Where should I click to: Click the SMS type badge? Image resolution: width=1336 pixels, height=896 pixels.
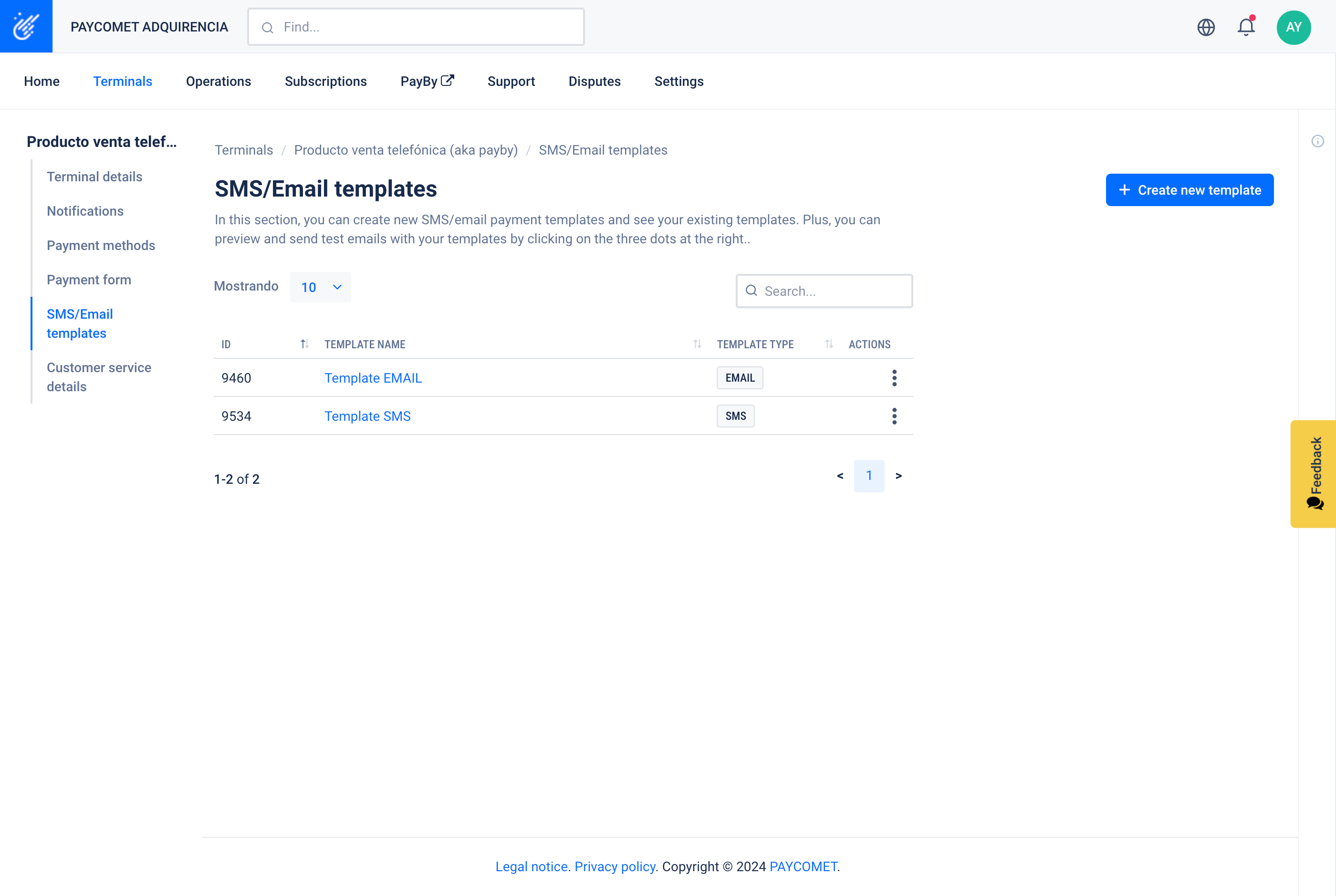pos(735,416)
